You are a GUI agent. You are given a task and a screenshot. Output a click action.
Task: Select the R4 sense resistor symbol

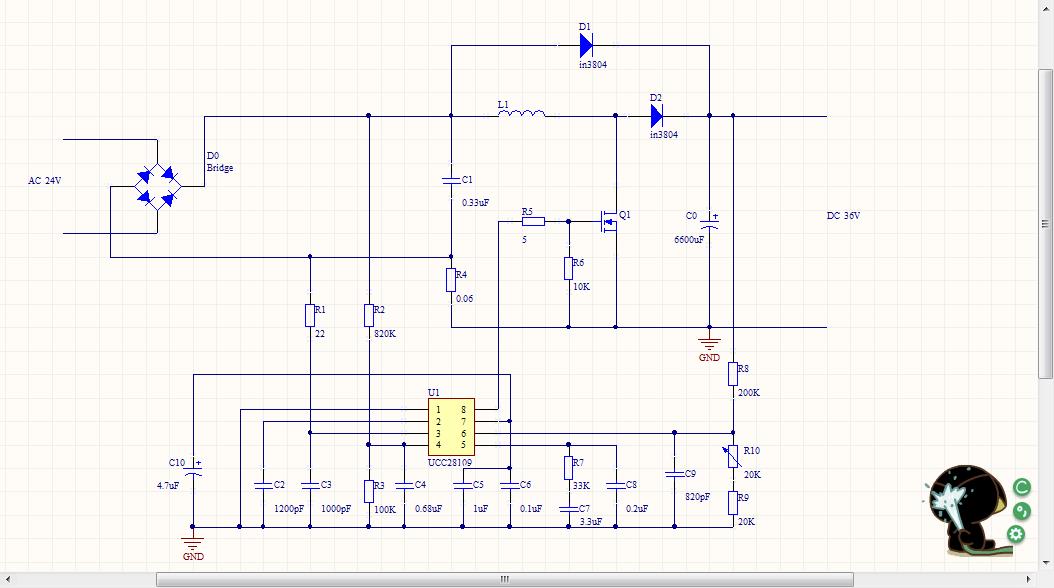(451, 280)
